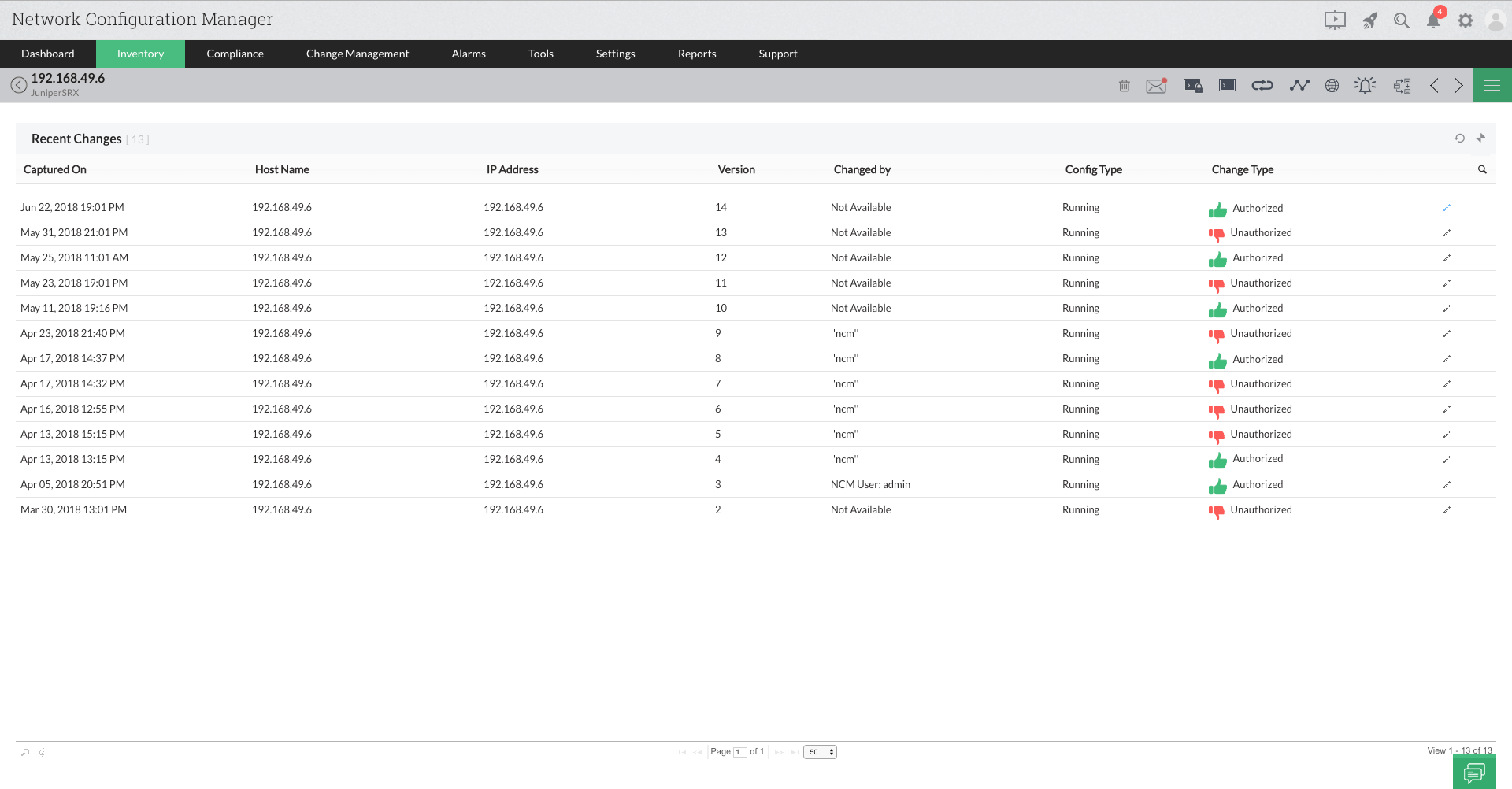Expand the table search with the magnifier icon

[x=1483, y=169]
